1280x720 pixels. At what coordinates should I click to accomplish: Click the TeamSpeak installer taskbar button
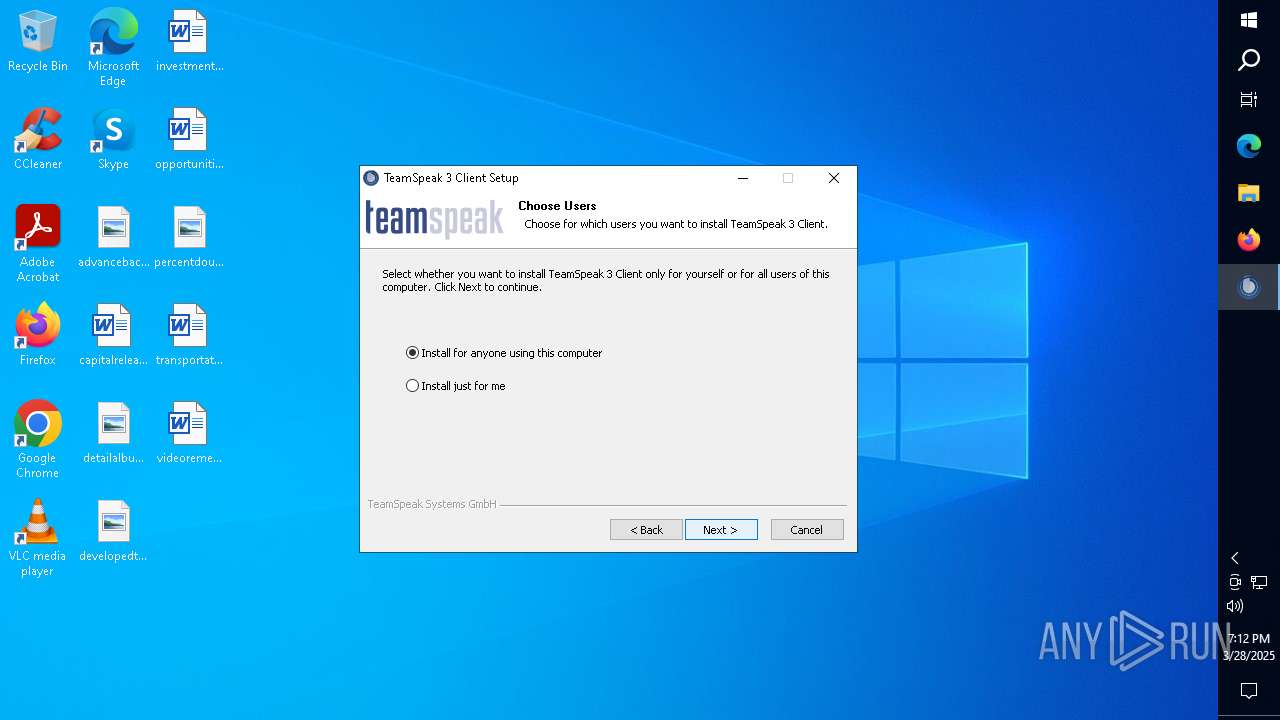click(x=1249, y=287)
